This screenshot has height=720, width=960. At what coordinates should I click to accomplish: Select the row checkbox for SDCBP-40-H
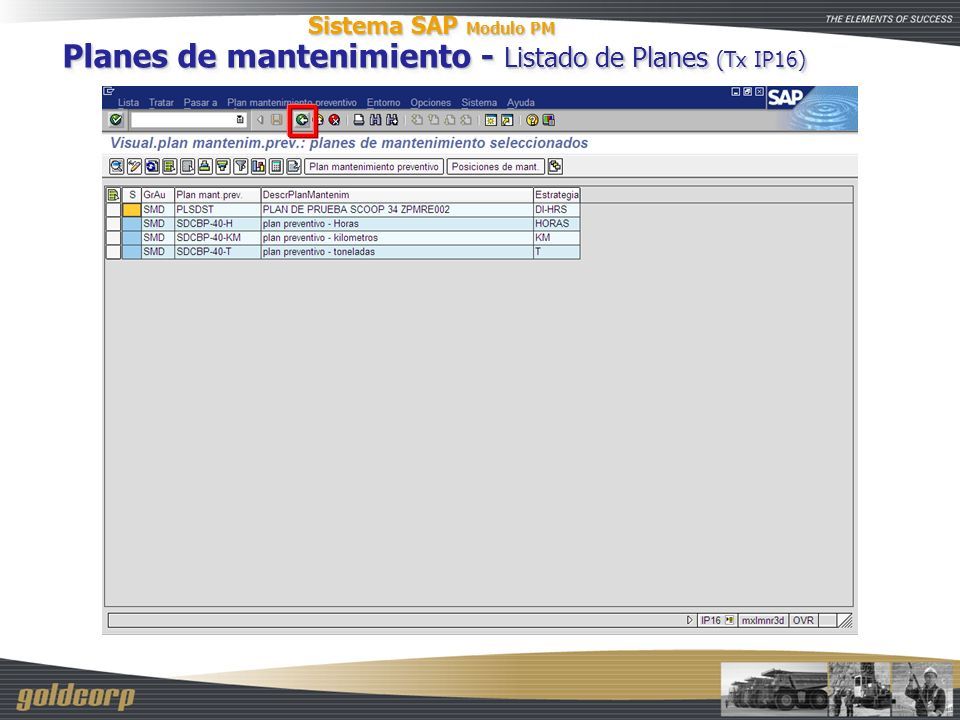pyautogui.click(x=113, y=223)
